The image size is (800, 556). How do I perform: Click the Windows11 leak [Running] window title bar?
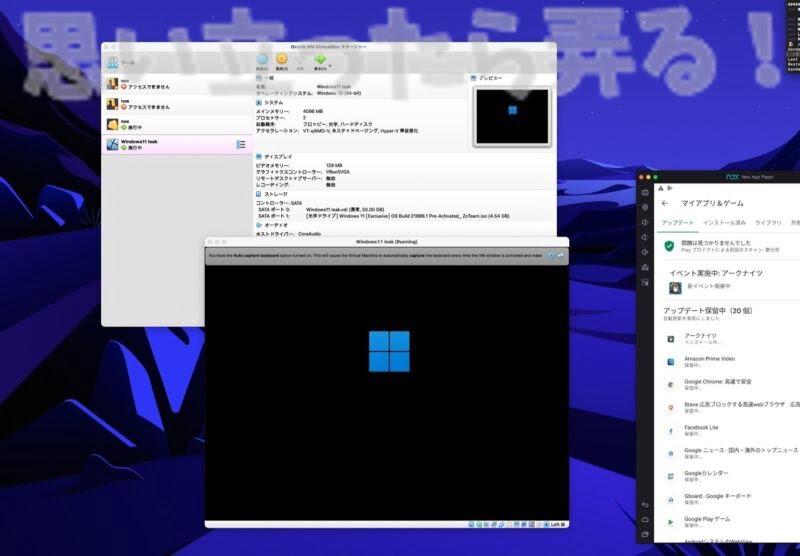[387, 242]
